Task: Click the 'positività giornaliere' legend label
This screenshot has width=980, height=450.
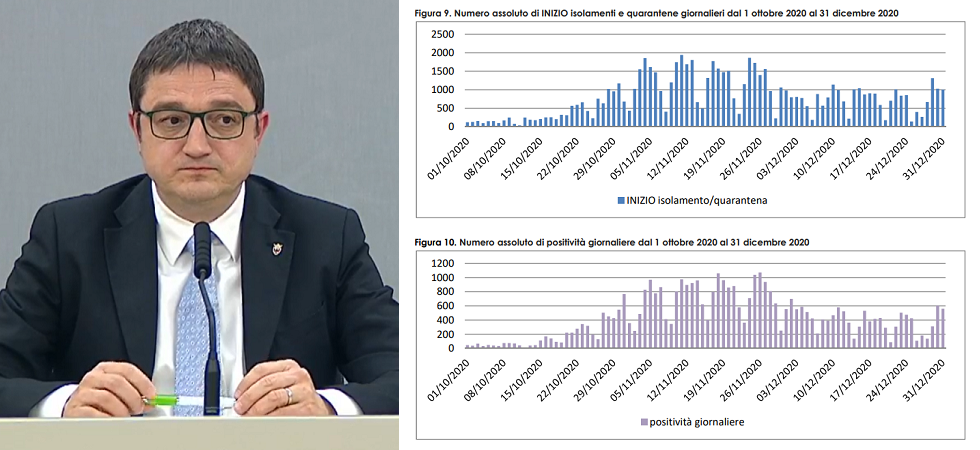Action: [x=697, y=422]
